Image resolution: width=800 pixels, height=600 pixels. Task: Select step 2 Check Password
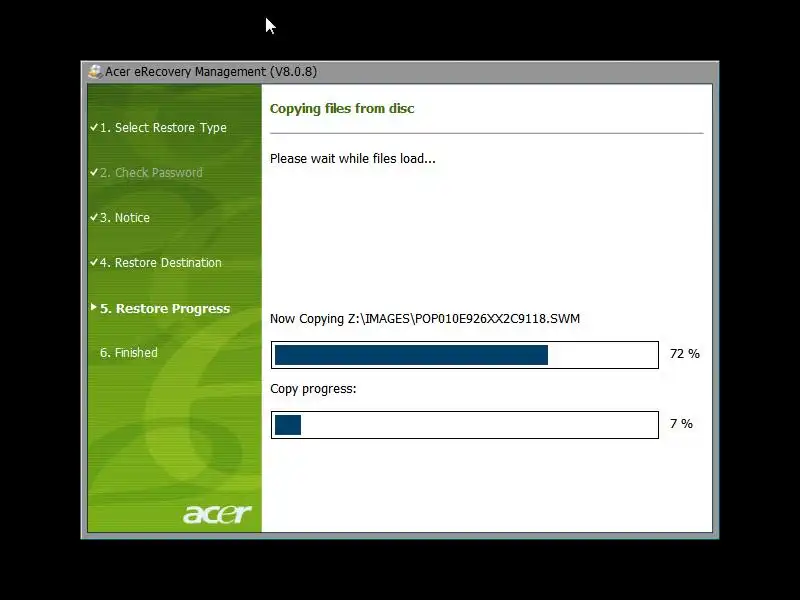point(151,172)
